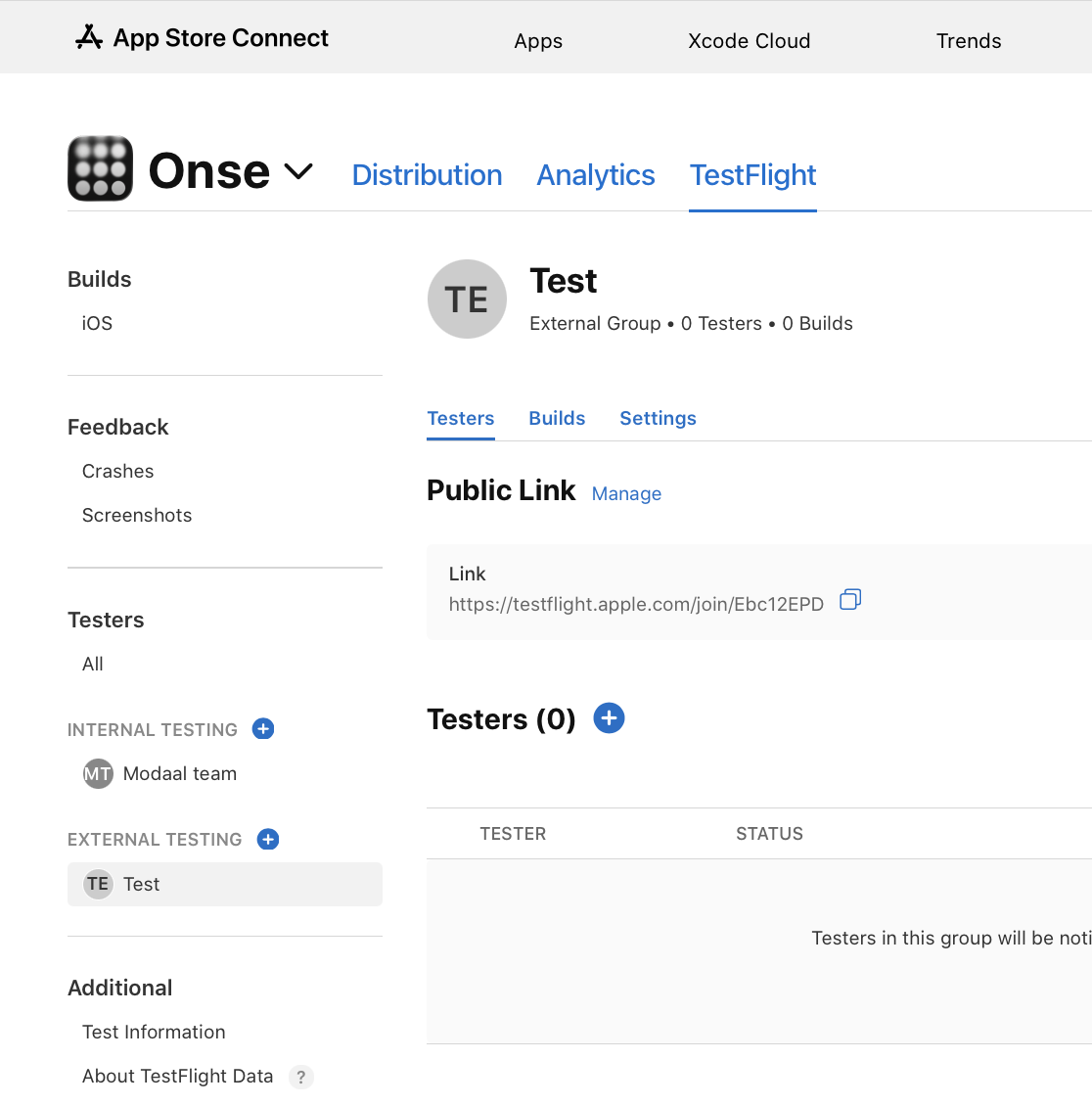Open the About TestFlight Data help icon

pyautogui.click(x=301, y=1077)
